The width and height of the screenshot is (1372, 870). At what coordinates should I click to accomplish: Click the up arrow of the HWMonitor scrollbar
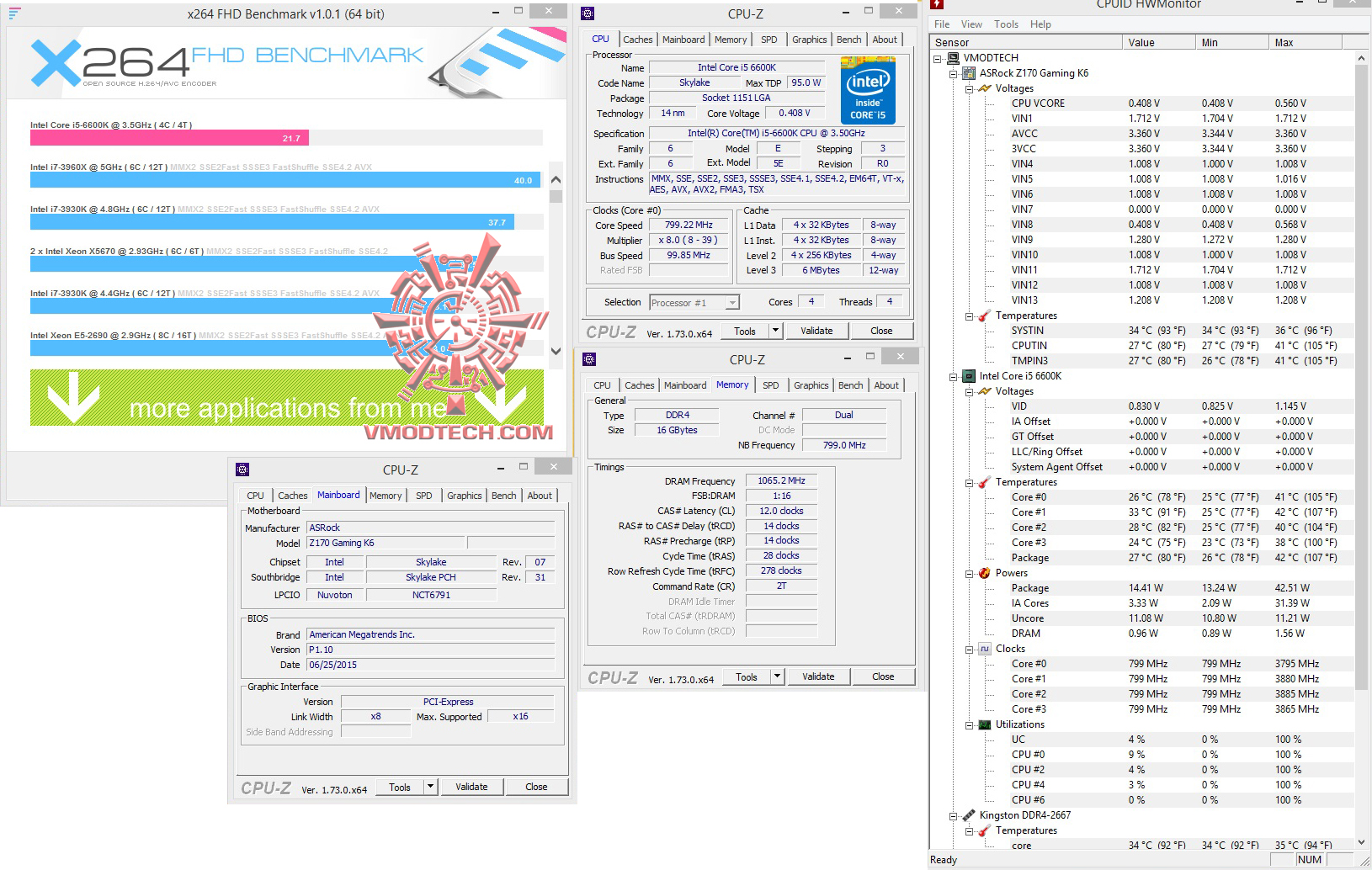1362,57
